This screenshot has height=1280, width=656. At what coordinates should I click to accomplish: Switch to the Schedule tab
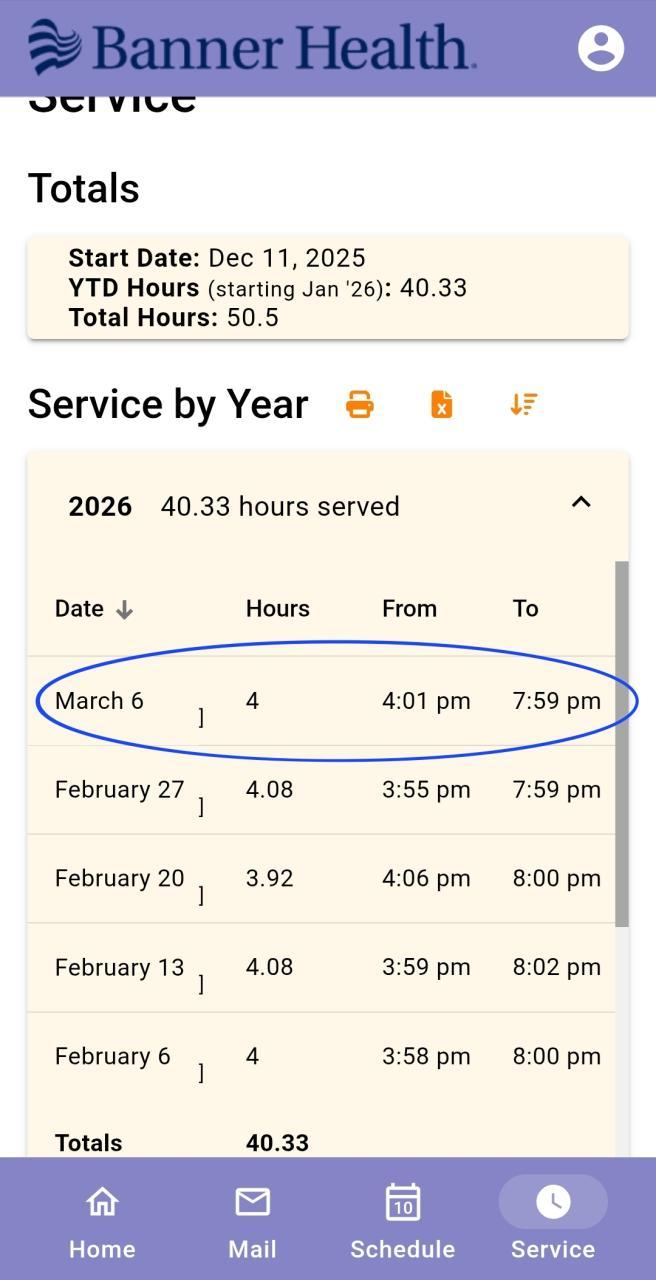point(402,1218)
